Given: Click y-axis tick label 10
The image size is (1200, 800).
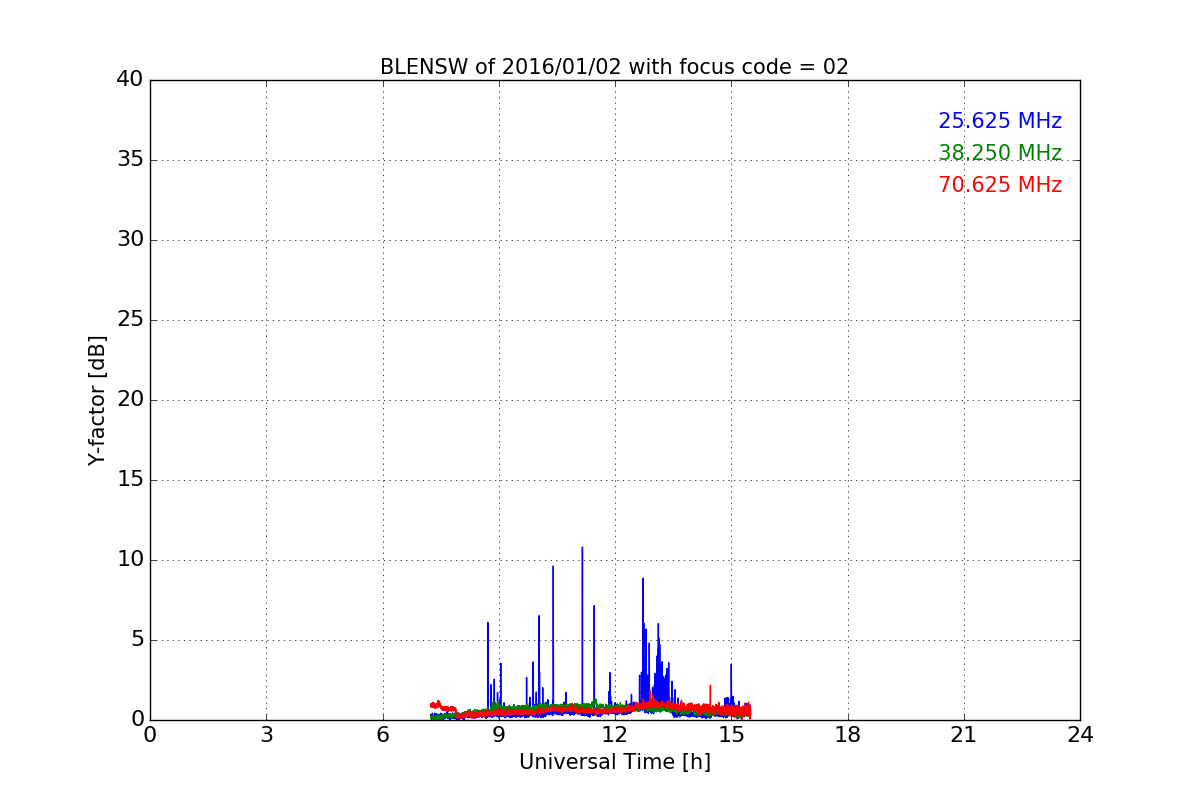Looking at the screenshot, I should [130, 560].
